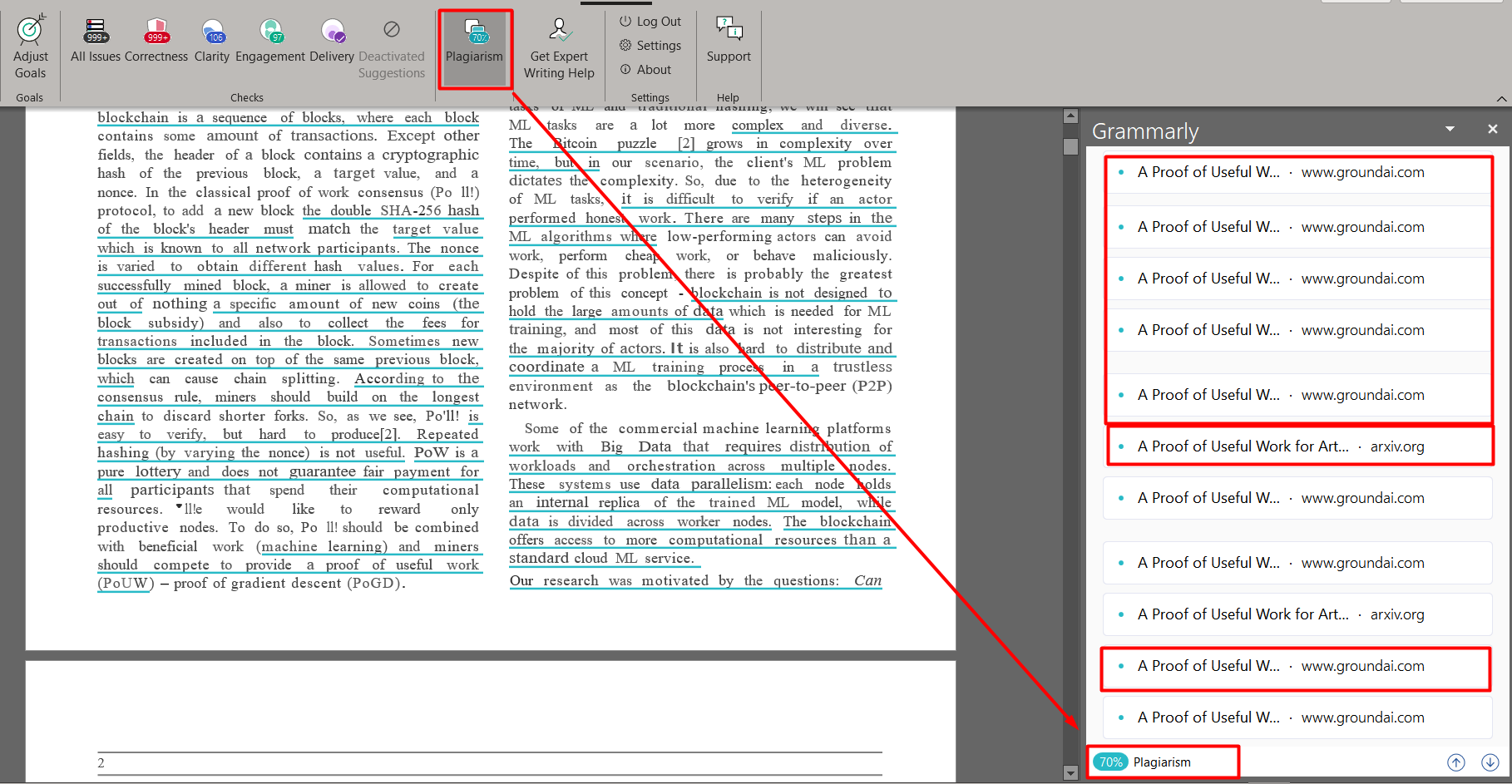Open Deactivated Suggestions
The image size is (1512, 784).
pos(392,48)
